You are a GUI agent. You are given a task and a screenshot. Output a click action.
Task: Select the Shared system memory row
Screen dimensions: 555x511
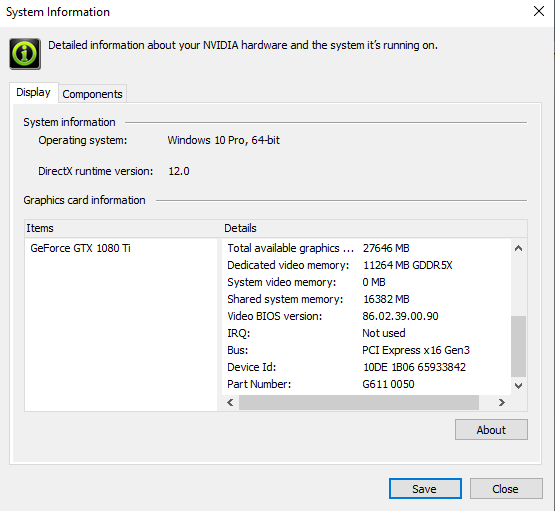click(366, 299)
